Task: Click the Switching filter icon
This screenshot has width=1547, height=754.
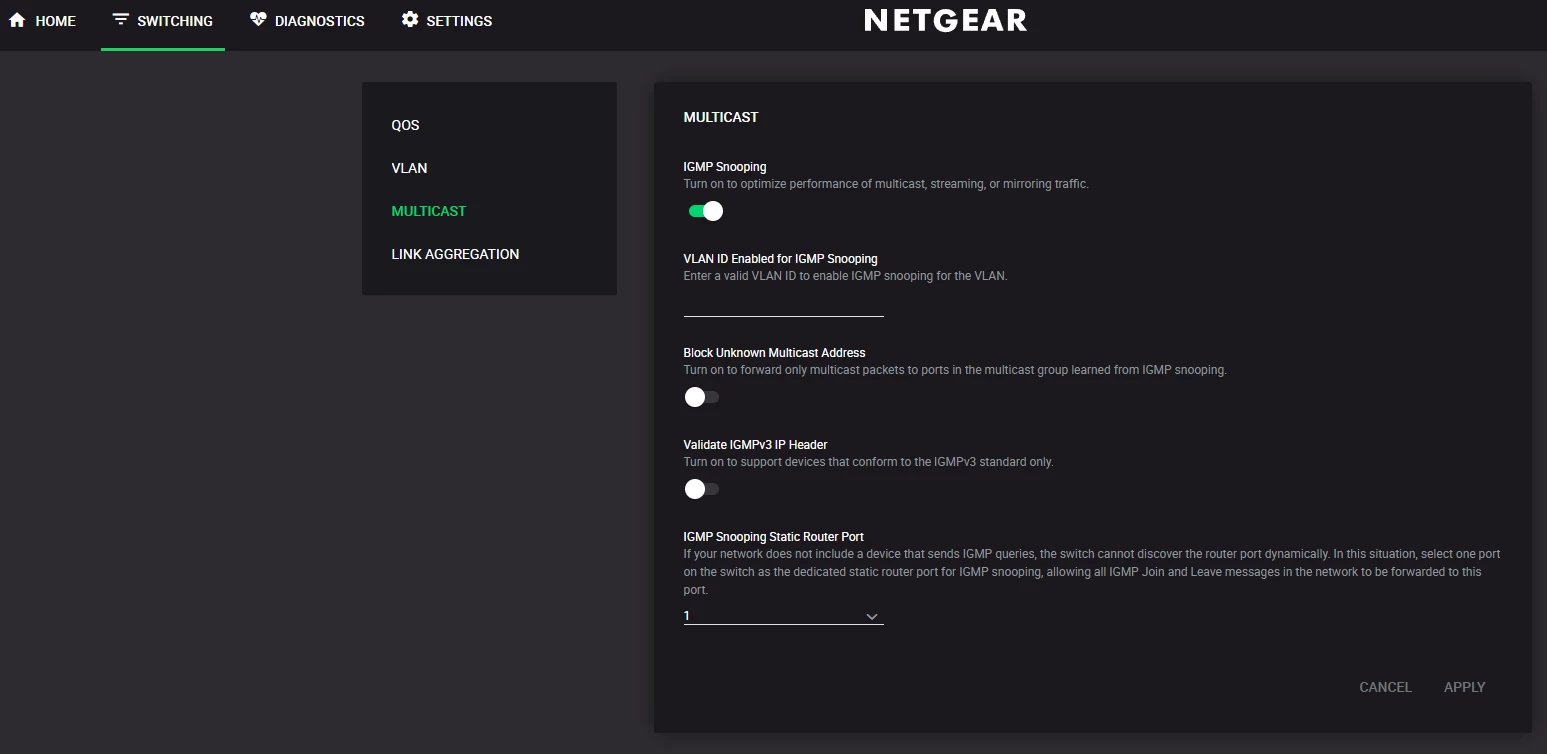Action: click(121, 20)
